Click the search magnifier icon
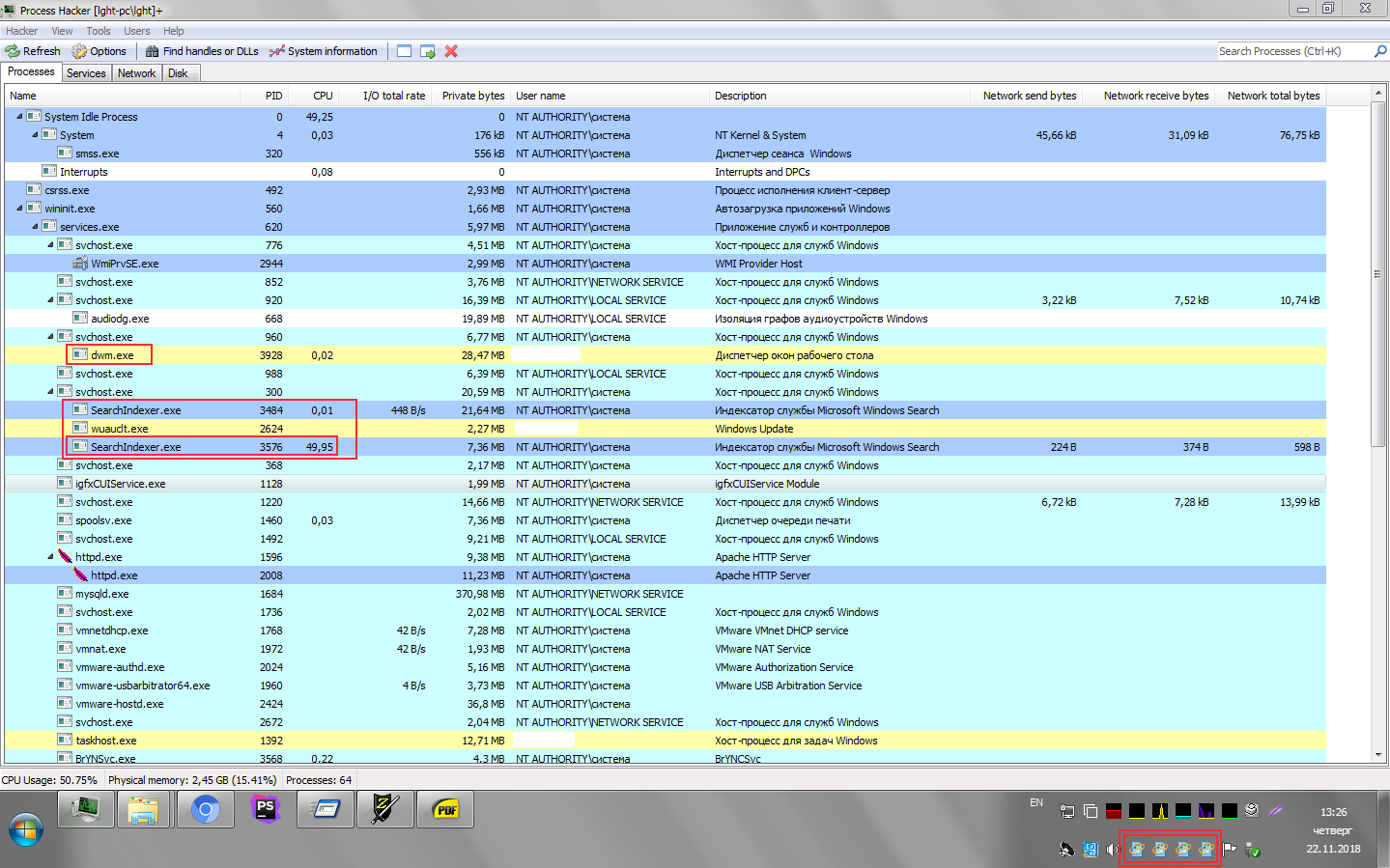The width and height of the screenshot is (1390, 868). coord(1380,51)
